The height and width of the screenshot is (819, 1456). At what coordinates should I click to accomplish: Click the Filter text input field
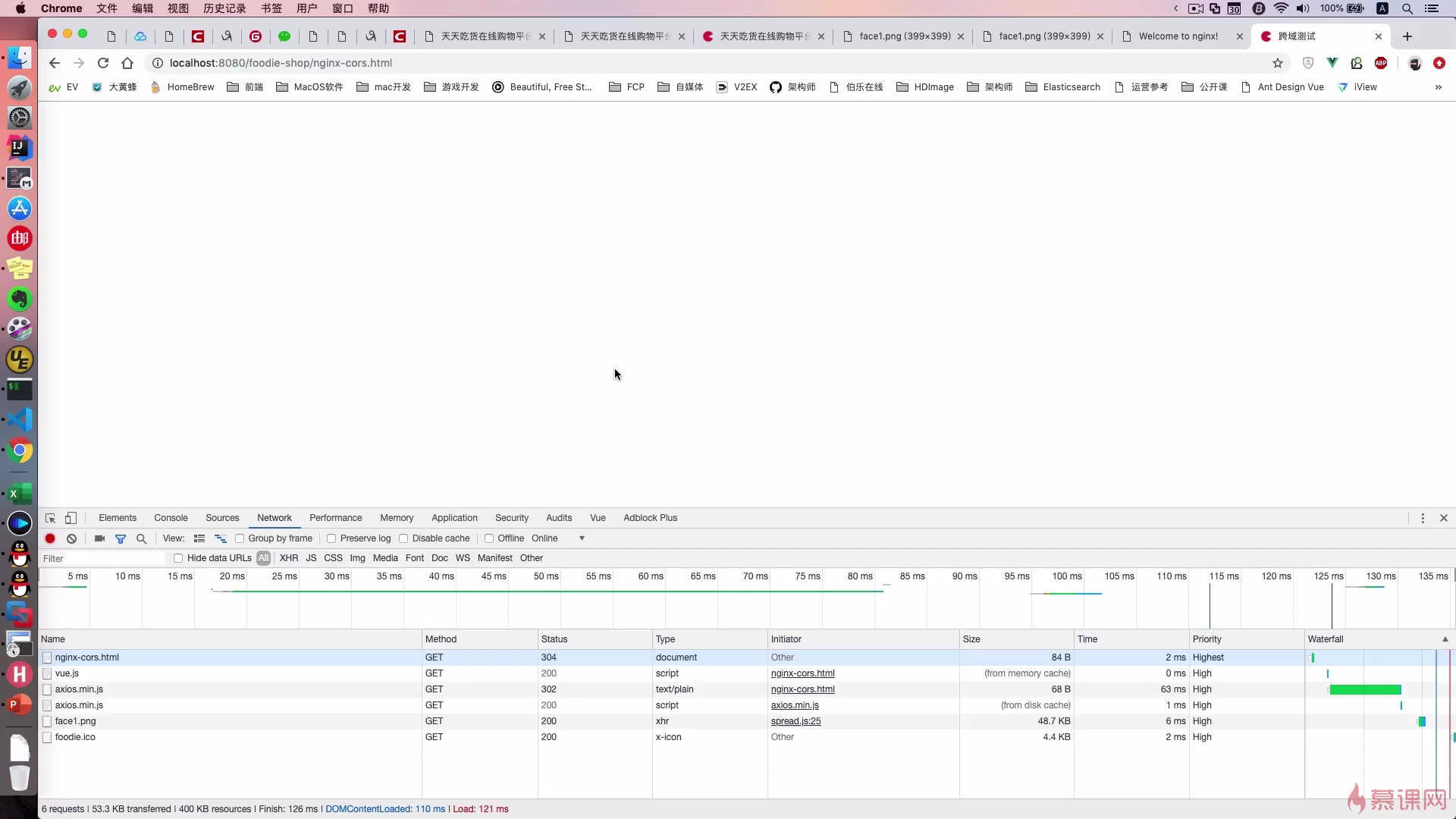[102, 558]
